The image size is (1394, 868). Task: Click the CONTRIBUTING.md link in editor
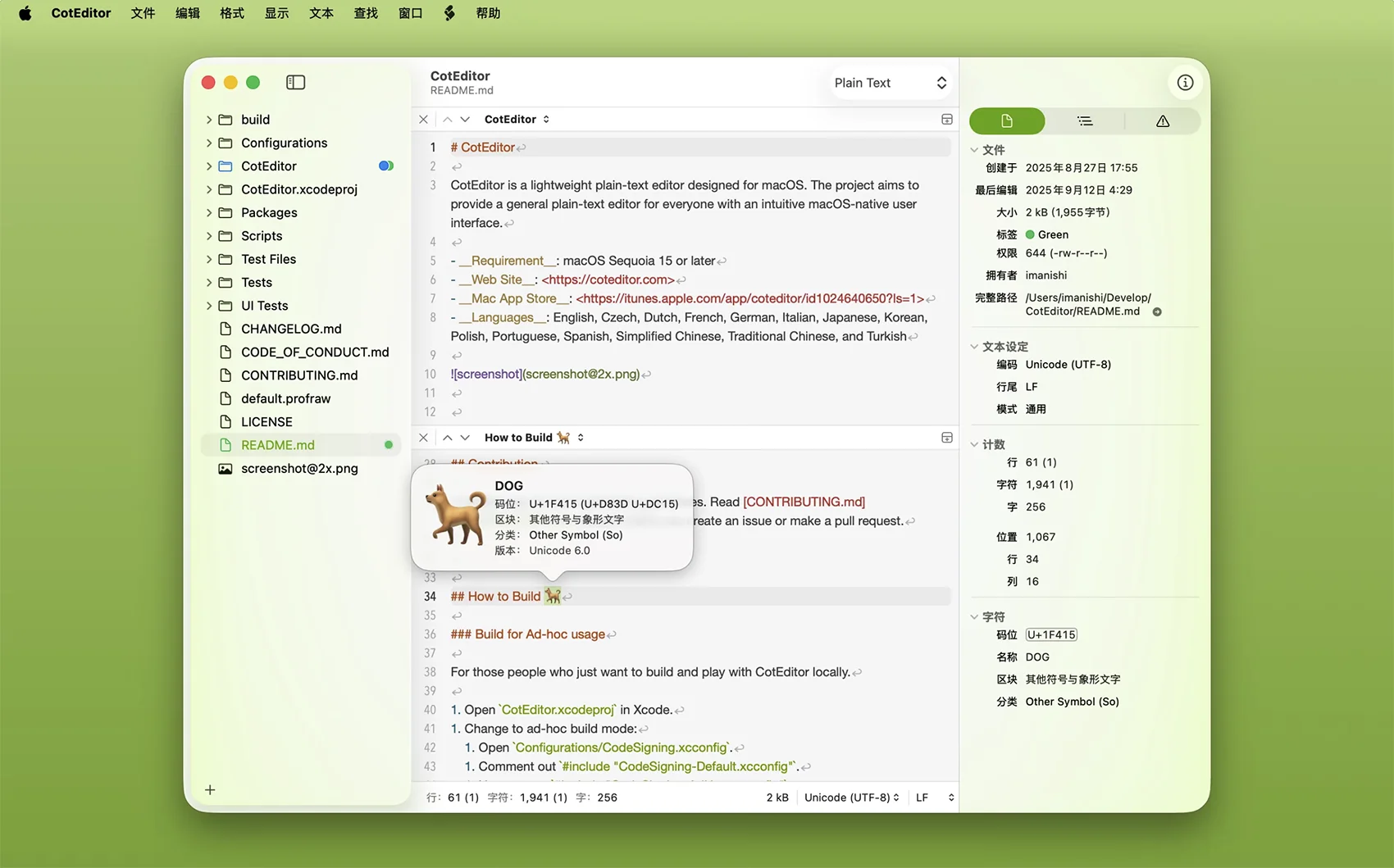point(804,502)
